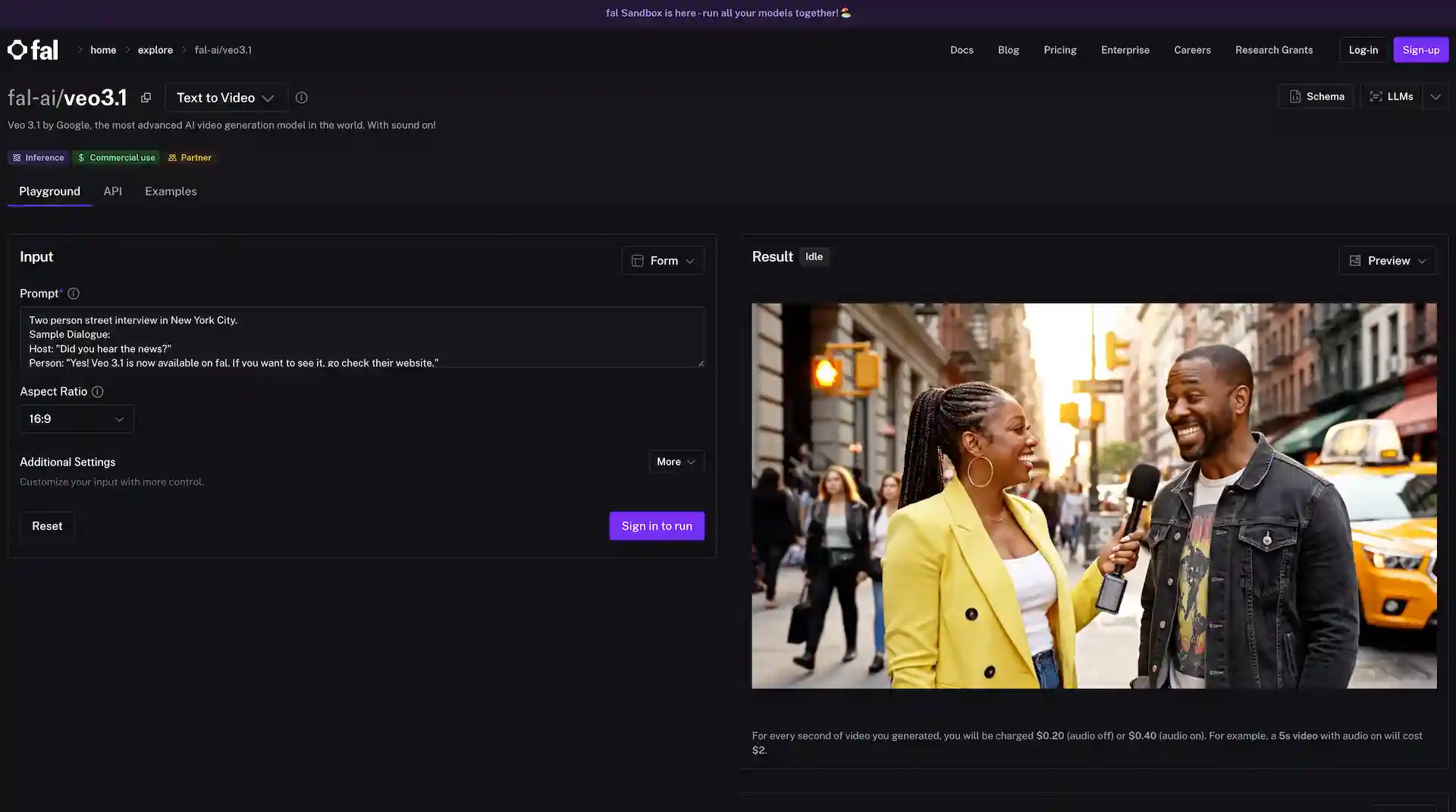The height and width of the screenshot is (812, 1456).
Task: Expand the More additional settings
Action: coord(676,462)
